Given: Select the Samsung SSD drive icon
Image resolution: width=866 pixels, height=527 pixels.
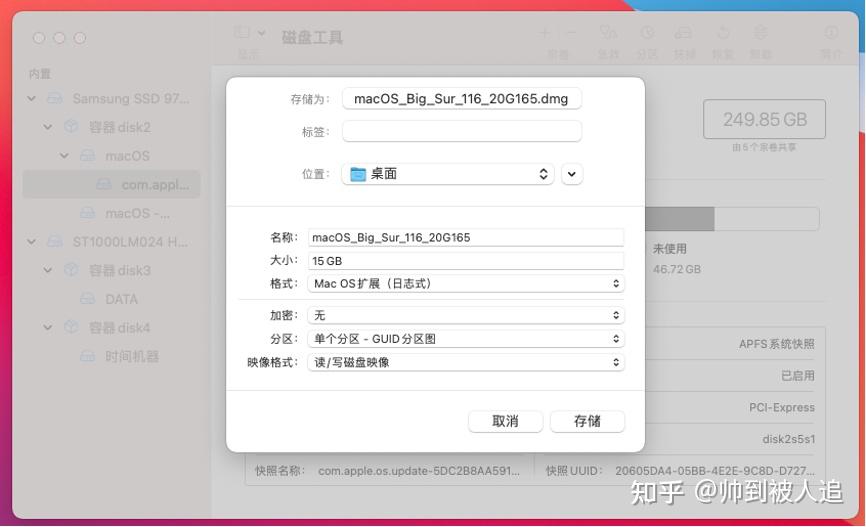Looking at the screenshot, I should 54,98.
